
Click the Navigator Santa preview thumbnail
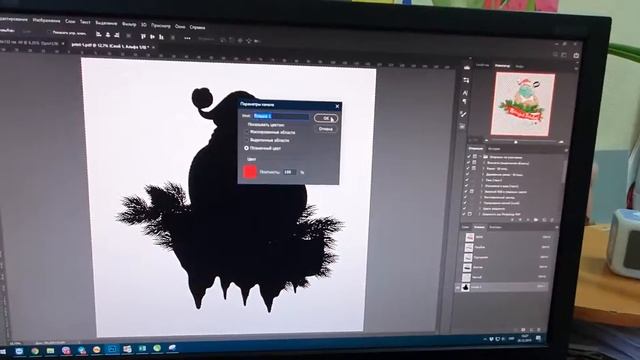[523, 104]
